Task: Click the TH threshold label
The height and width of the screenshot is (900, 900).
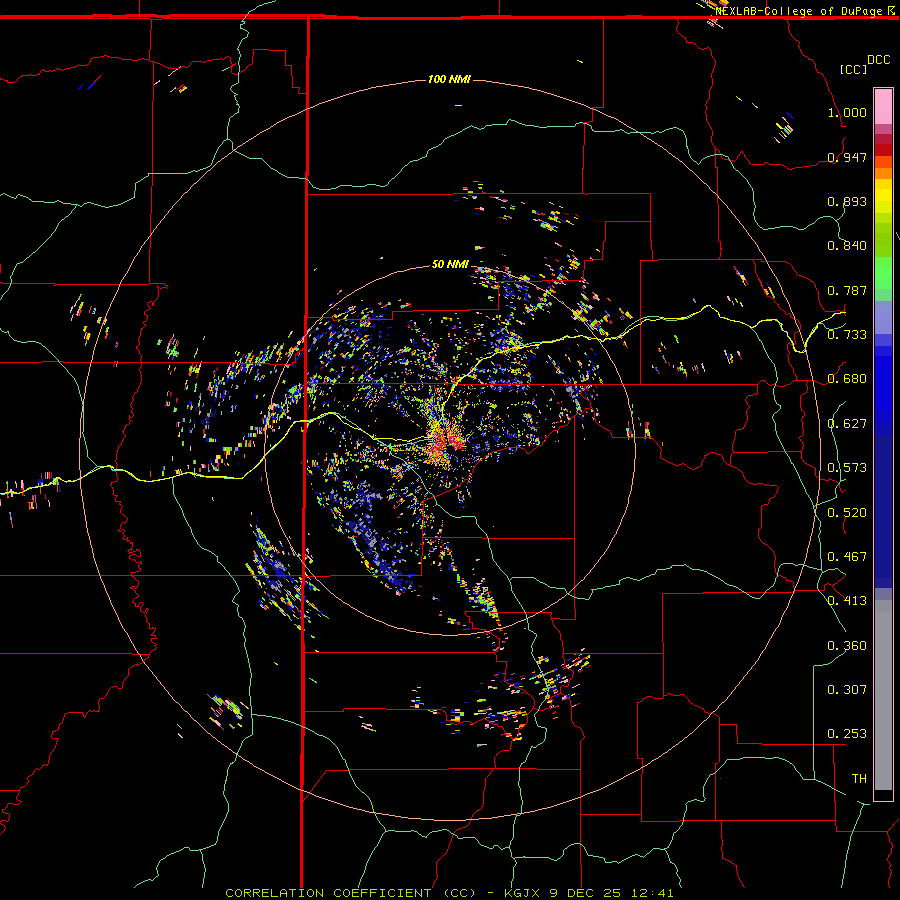Action: coord(859,779)
